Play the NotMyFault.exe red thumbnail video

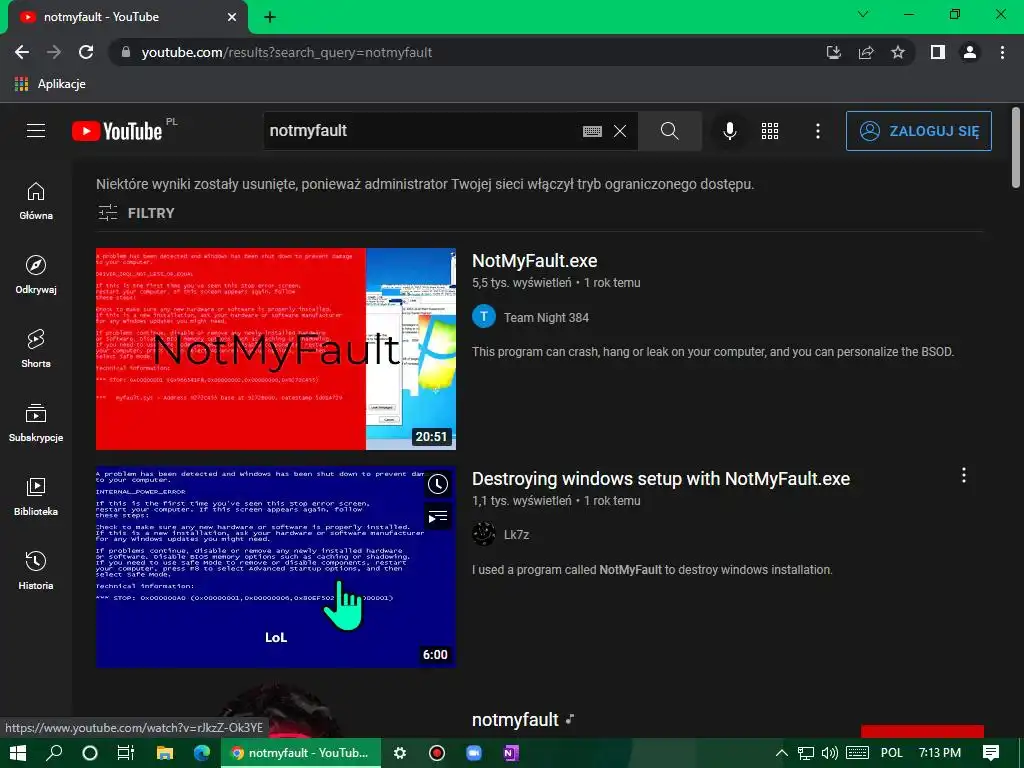point(276,349)
